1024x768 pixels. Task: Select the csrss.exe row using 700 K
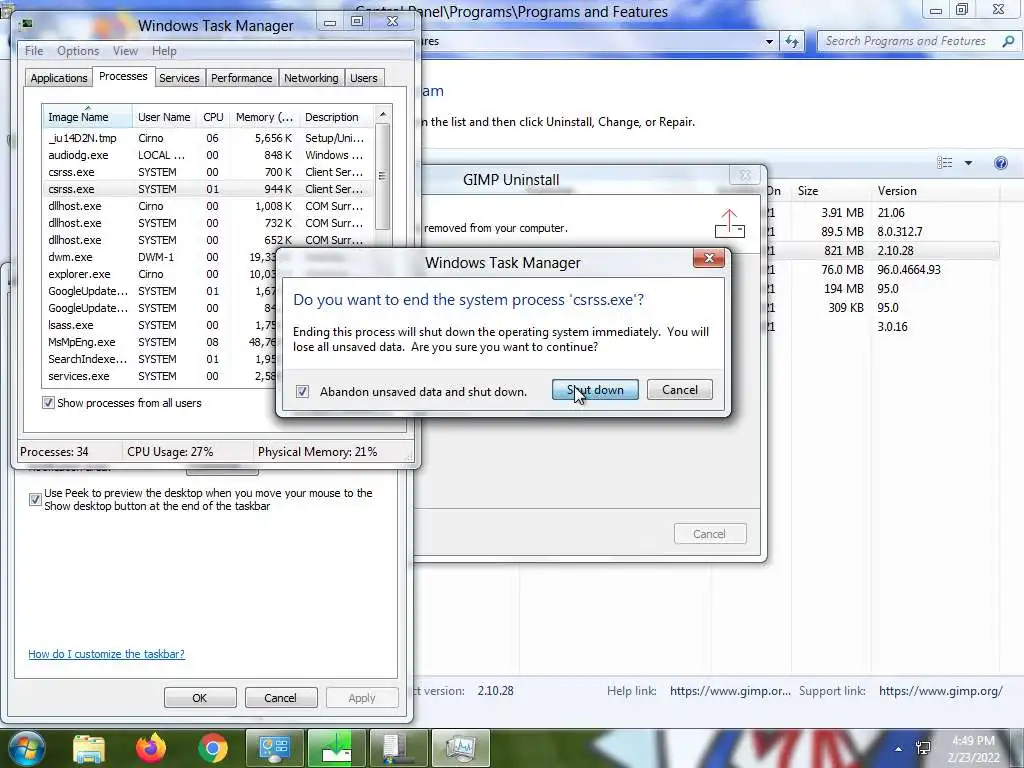tap(209, 172)
